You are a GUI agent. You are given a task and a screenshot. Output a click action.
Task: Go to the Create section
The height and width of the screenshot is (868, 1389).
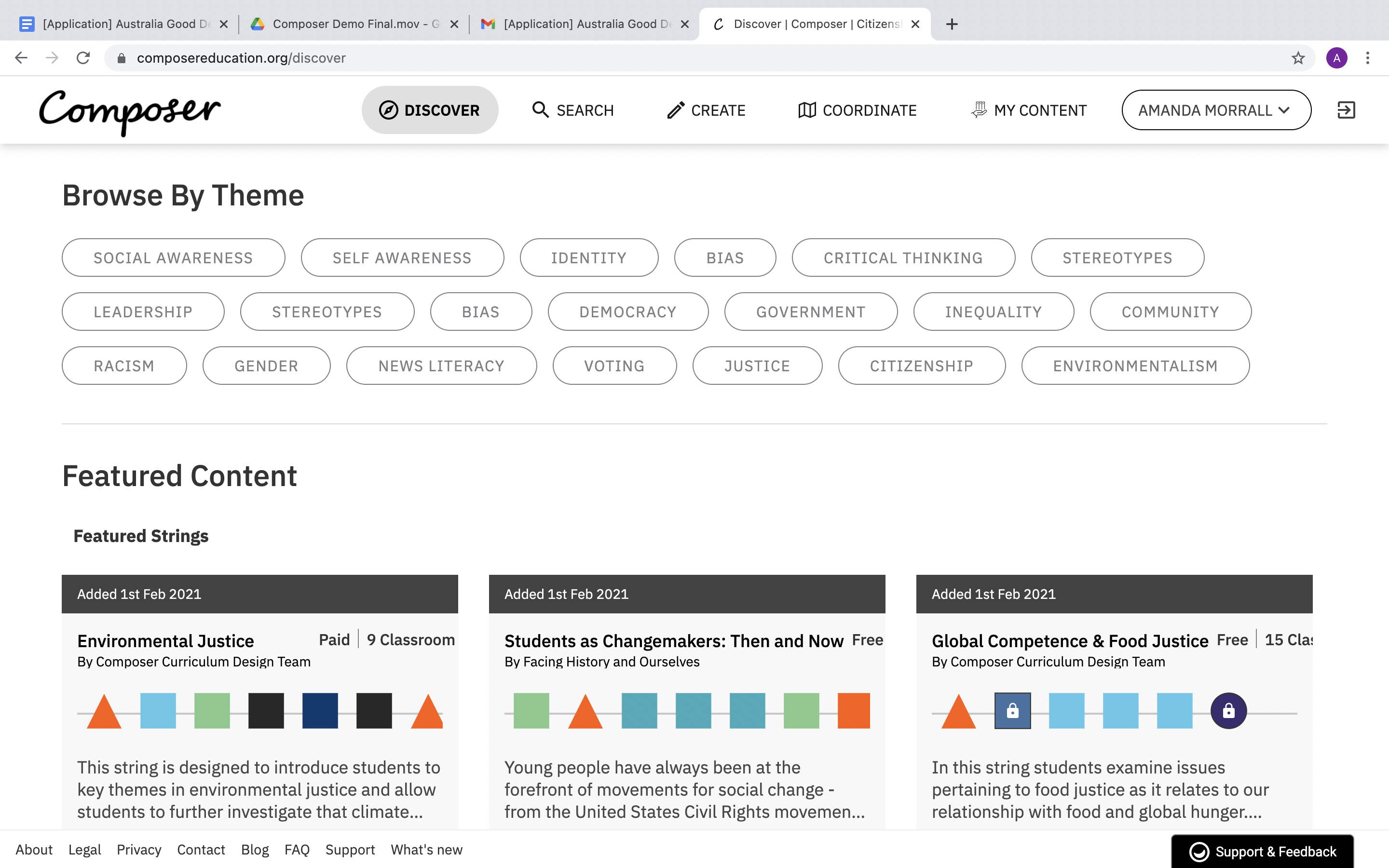coord(706,109)
